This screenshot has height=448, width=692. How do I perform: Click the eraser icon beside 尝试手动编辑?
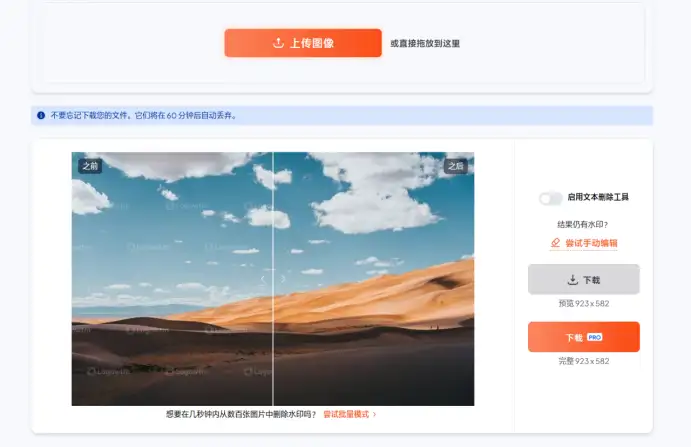click(555, 243)
